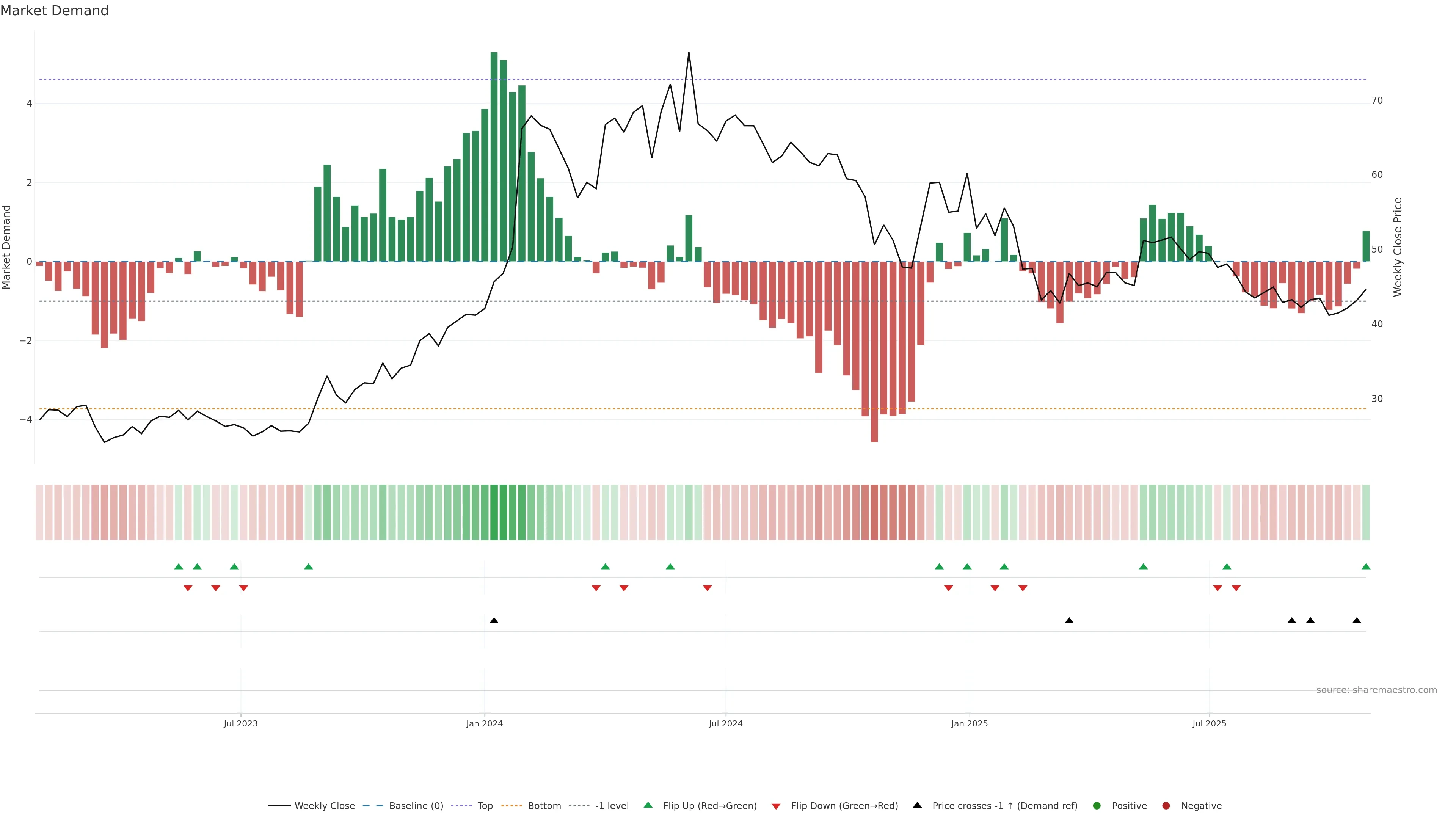This screenshot has width=1456, height=819.
Task: Click the green Flip Up legend triangle
Action: click(648, 805)
